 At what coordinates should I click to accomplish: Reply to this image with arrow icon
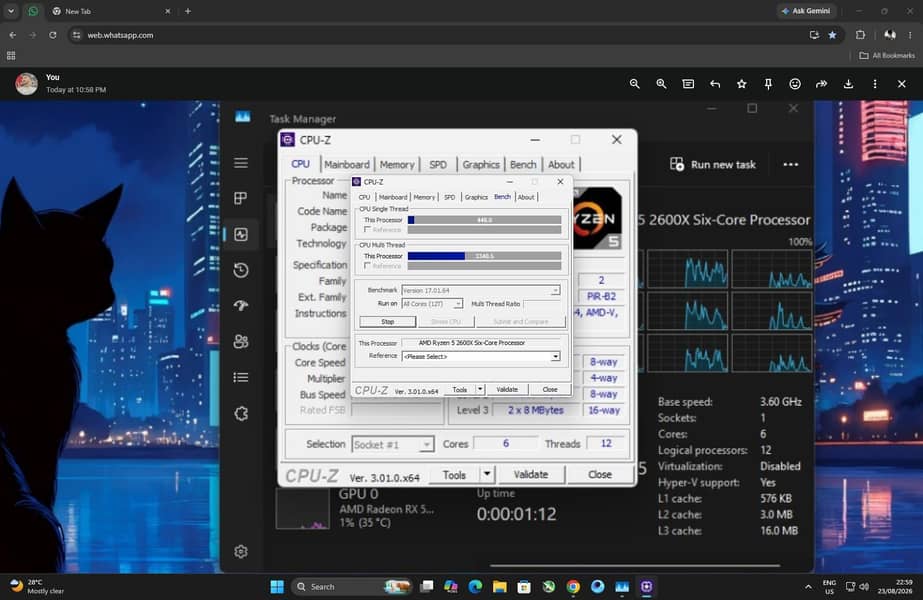pos(715,84)
